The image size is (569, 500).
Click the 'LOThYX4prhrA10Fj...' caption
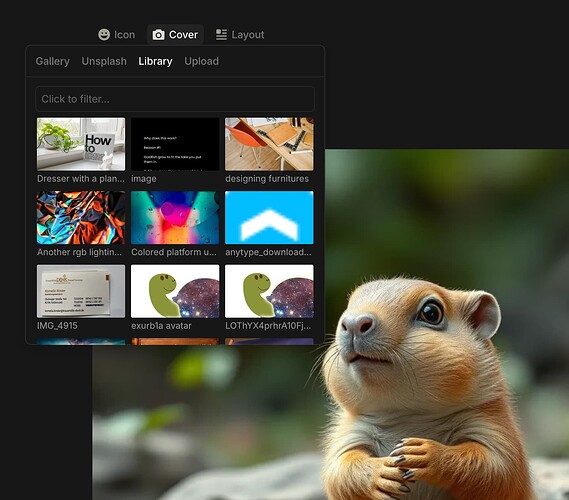click(268, 325)
